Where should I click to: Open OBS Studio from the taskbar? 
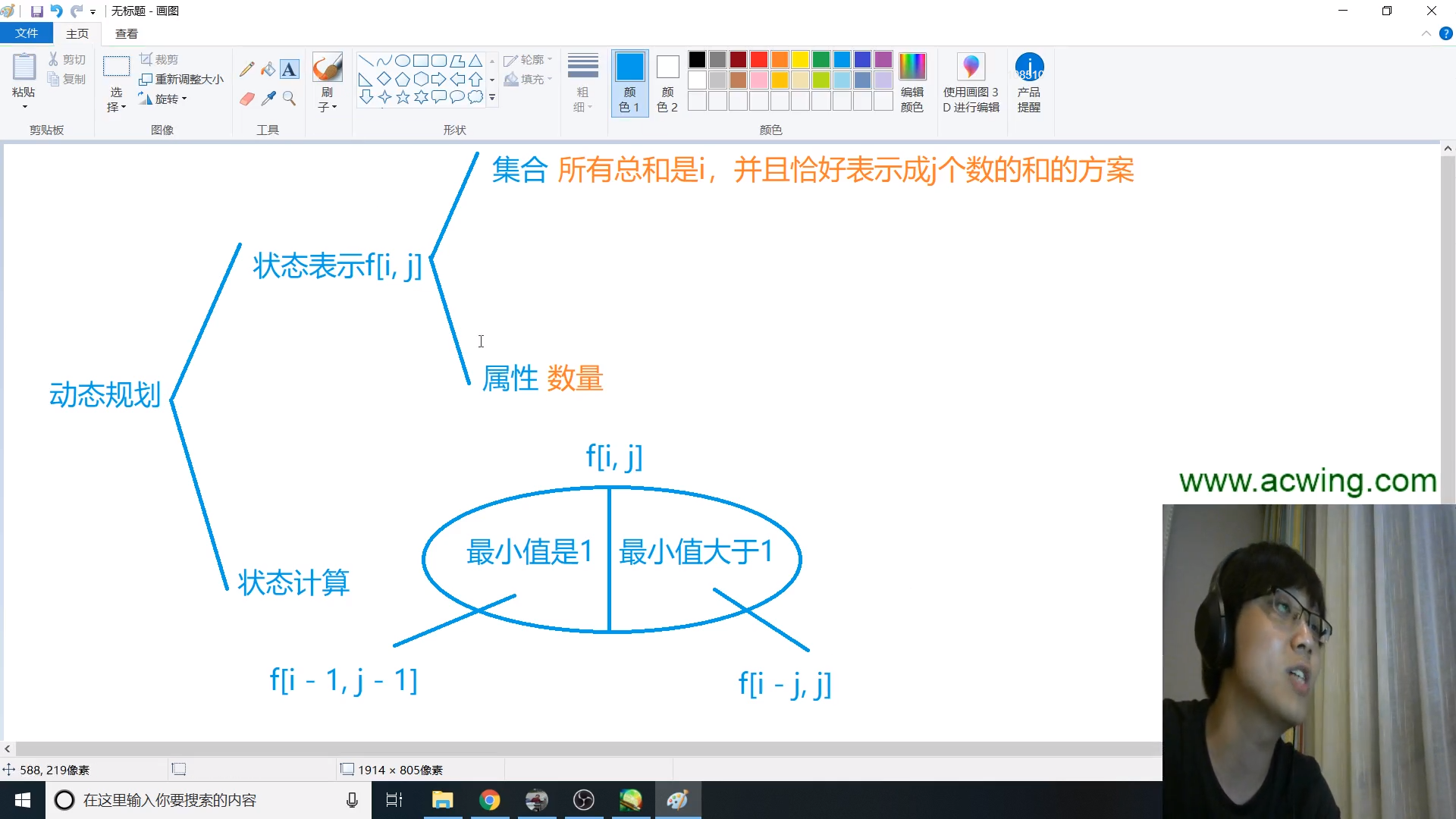[x=584, y=800]
